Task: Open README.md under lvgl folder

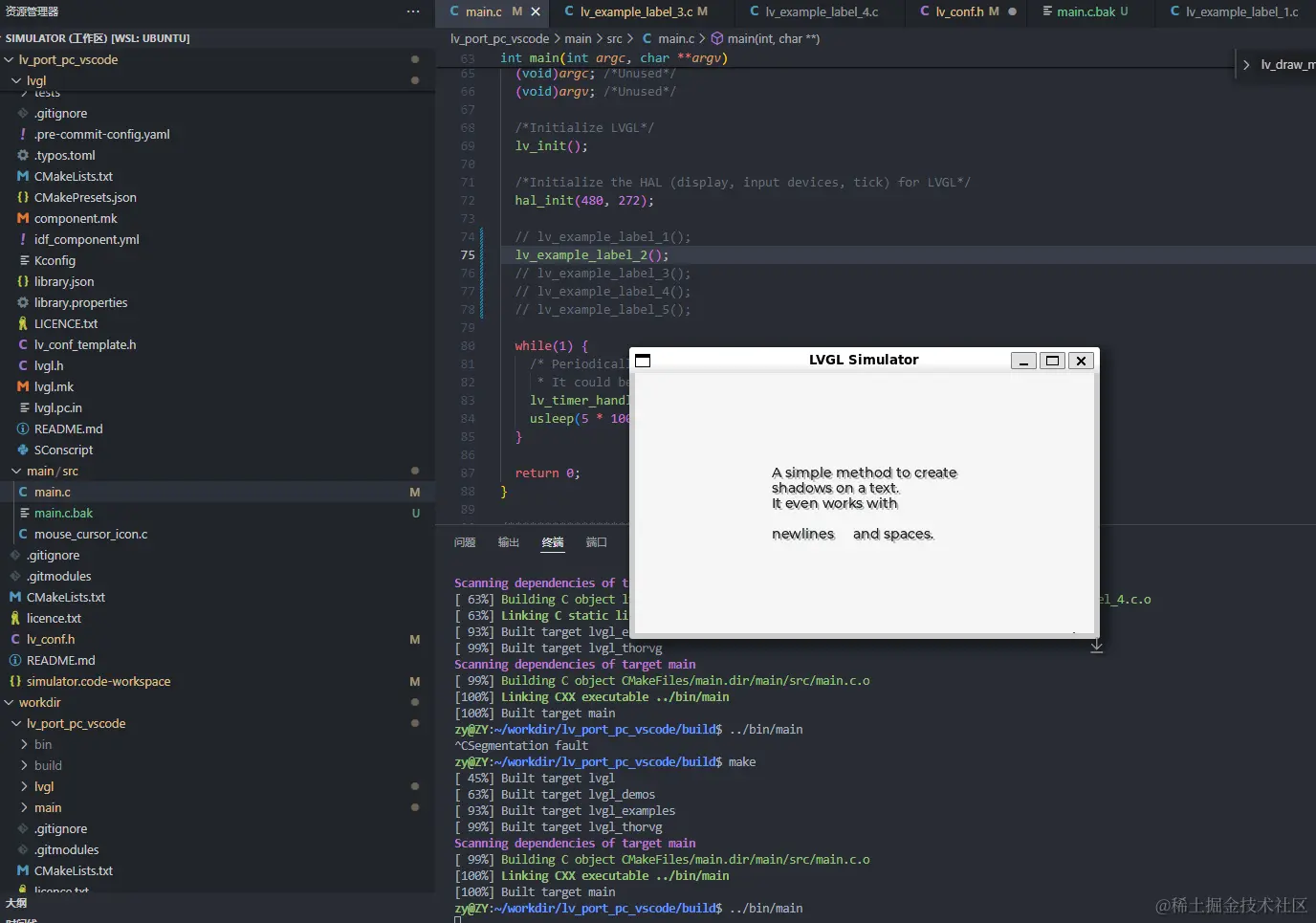Action: (68, 429)
